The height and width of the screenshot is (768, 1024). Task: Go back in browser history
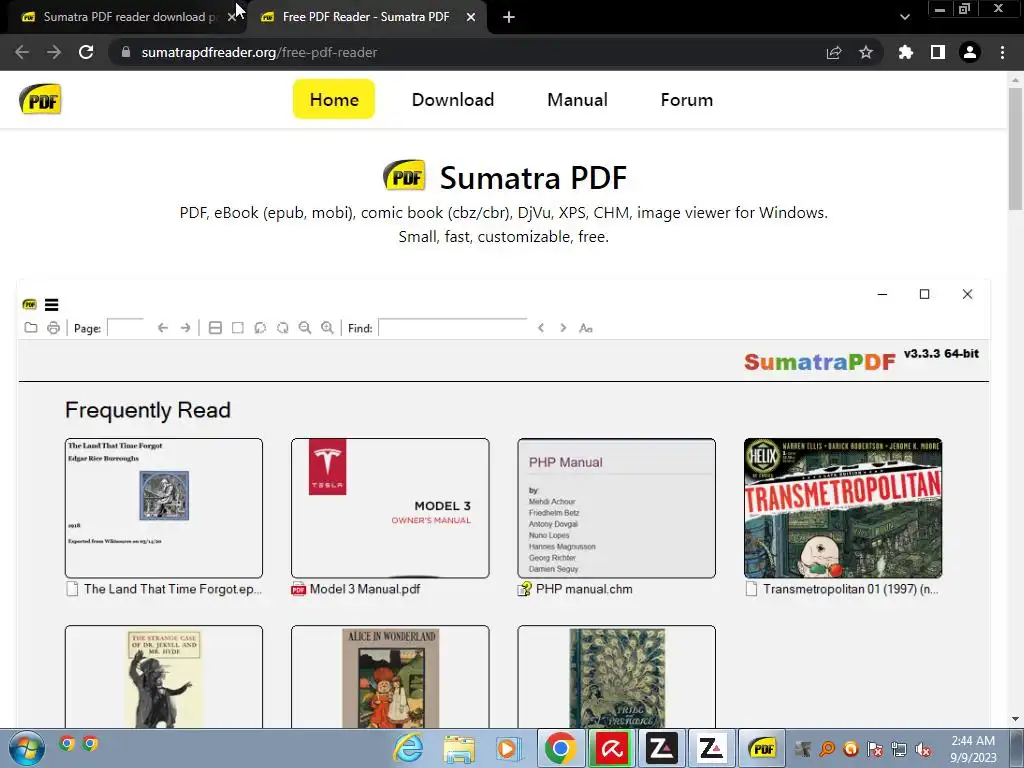(22, 52)
